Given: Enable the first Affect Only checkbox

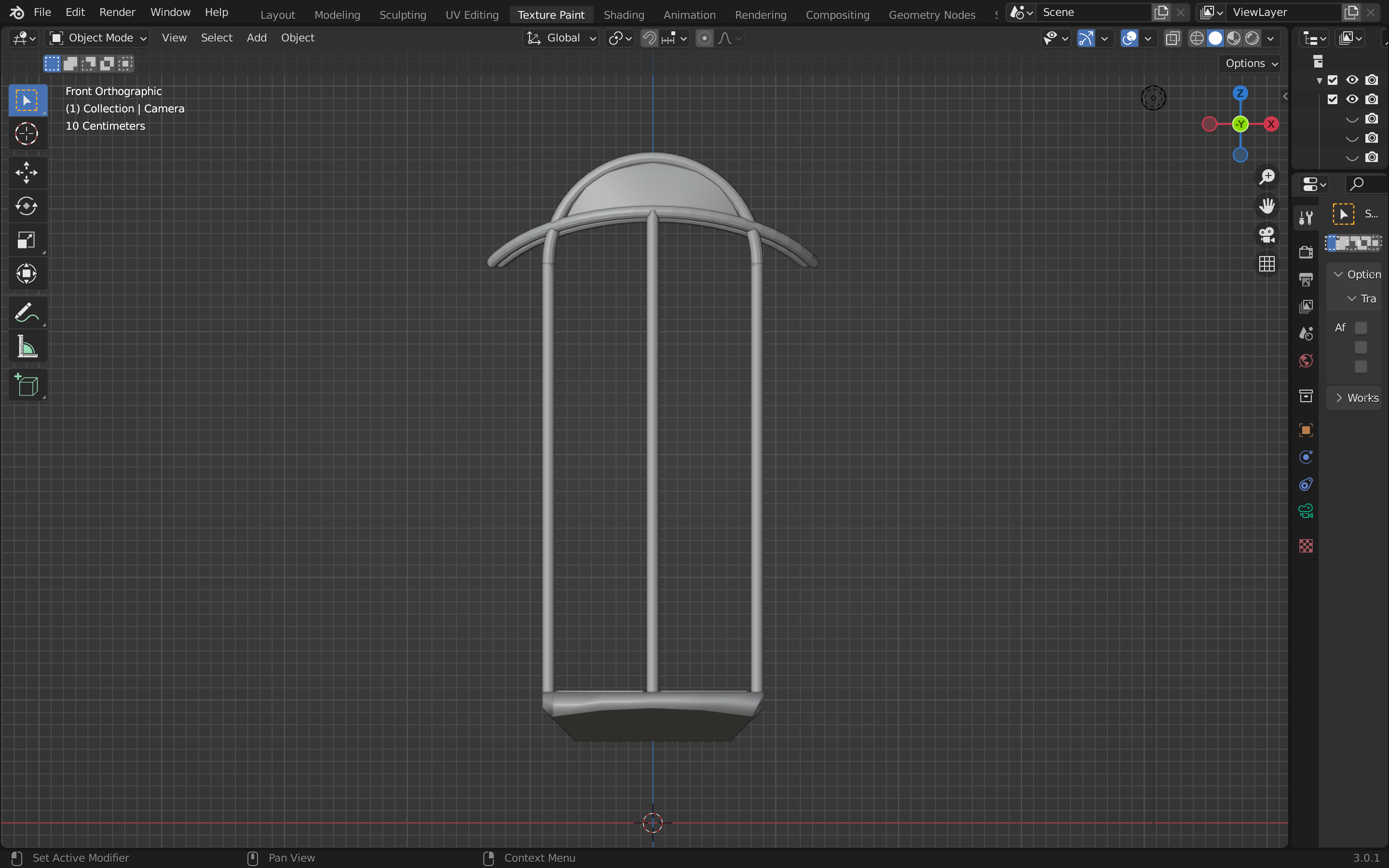Looking at the screenshot, I should coord(1361,328).
